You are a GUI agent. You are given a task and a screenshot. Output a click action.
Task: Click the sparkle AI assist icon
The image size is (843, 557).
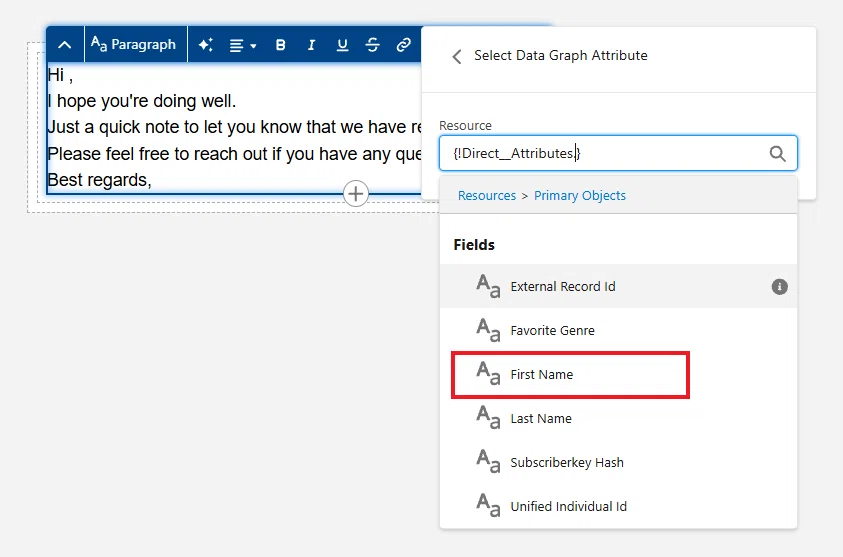pyautogui.click(x=205, y=45)
